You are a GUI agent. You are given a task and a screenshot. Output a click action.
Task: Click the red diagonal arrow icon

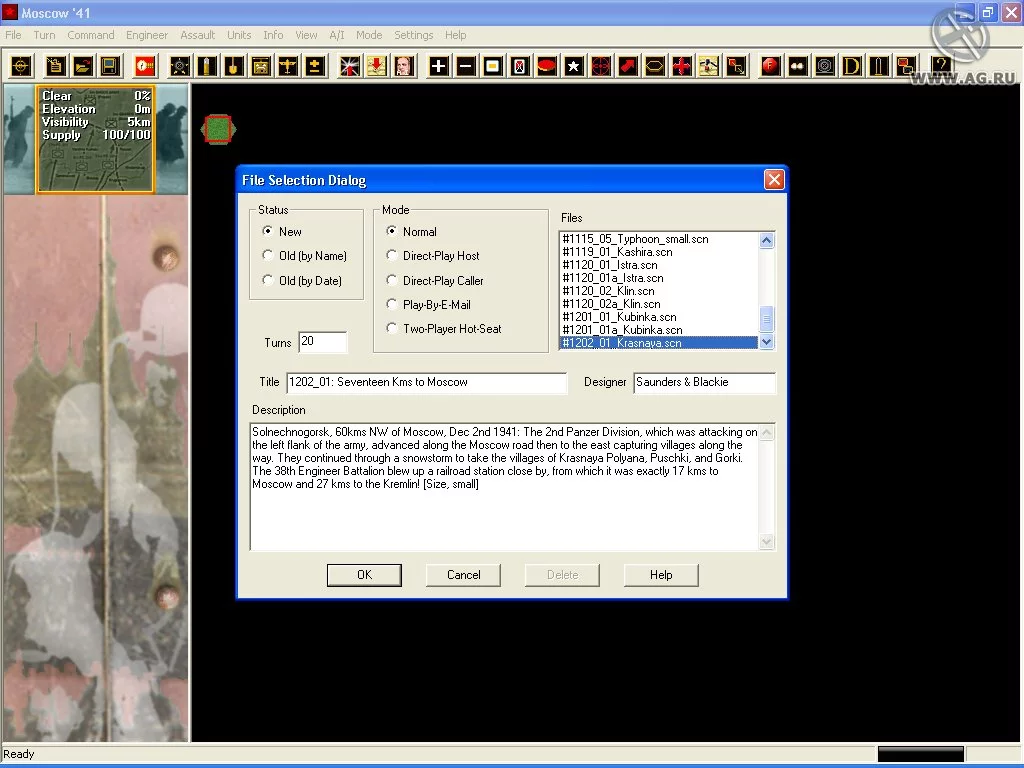coord(628,66)
